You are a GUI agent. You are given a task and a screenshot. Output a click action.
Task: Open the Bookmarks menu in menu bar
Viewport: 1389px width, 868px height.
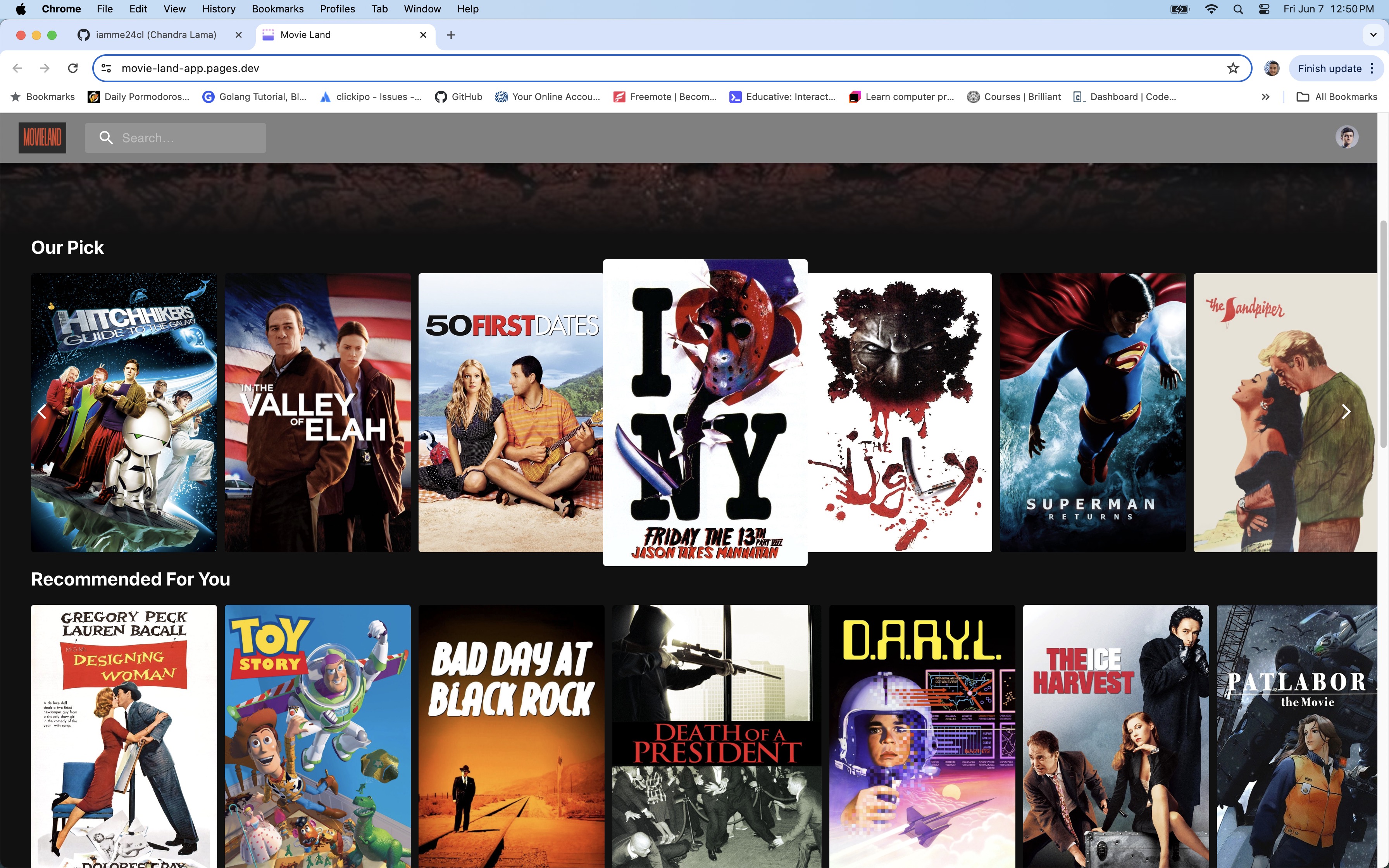pos(278,9)
